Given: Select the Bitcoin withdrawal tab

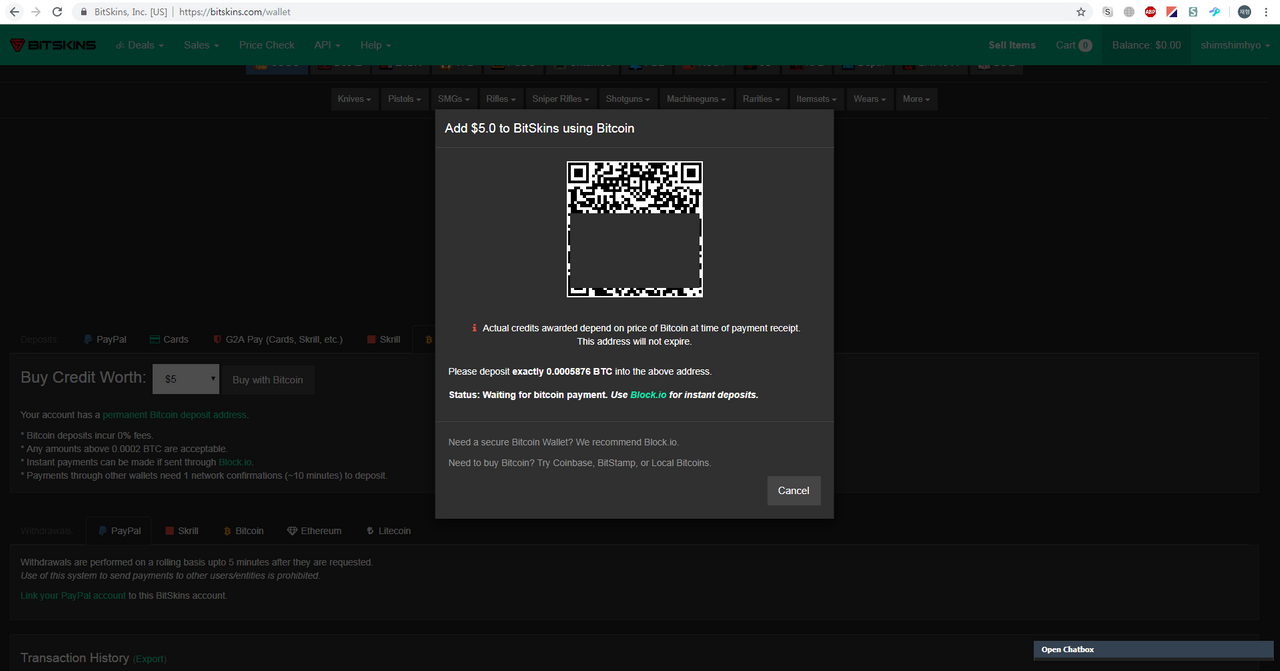Looking at the screenshot, I should point(243,531).
